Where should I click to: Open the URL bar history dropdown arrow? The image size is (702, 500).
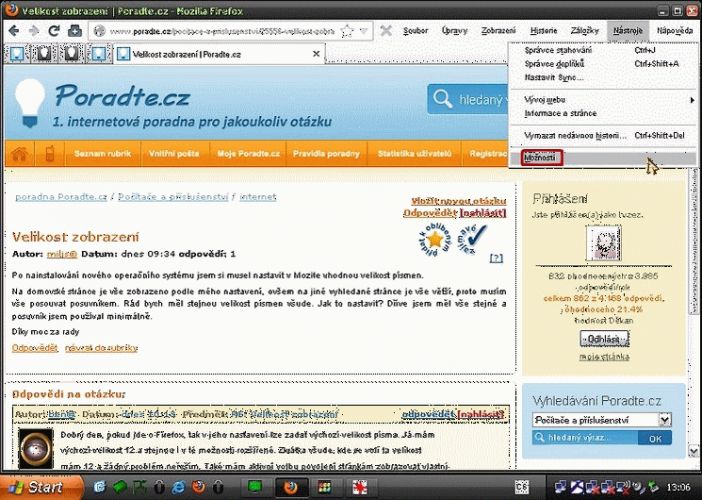[364, 31]
